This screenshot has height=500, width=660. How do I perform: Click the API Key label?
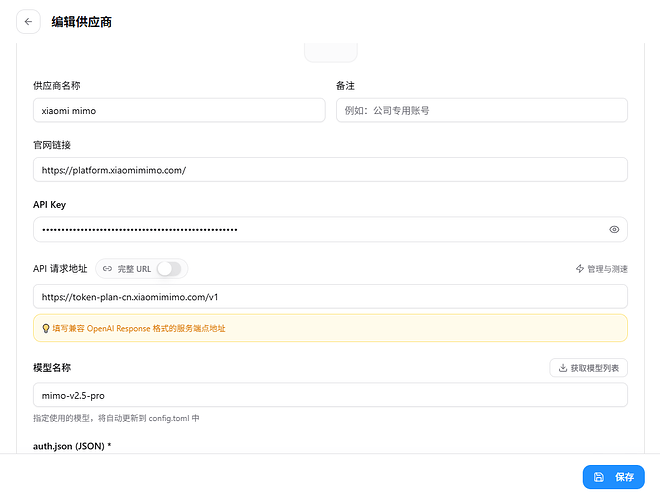tap(49, 205)
